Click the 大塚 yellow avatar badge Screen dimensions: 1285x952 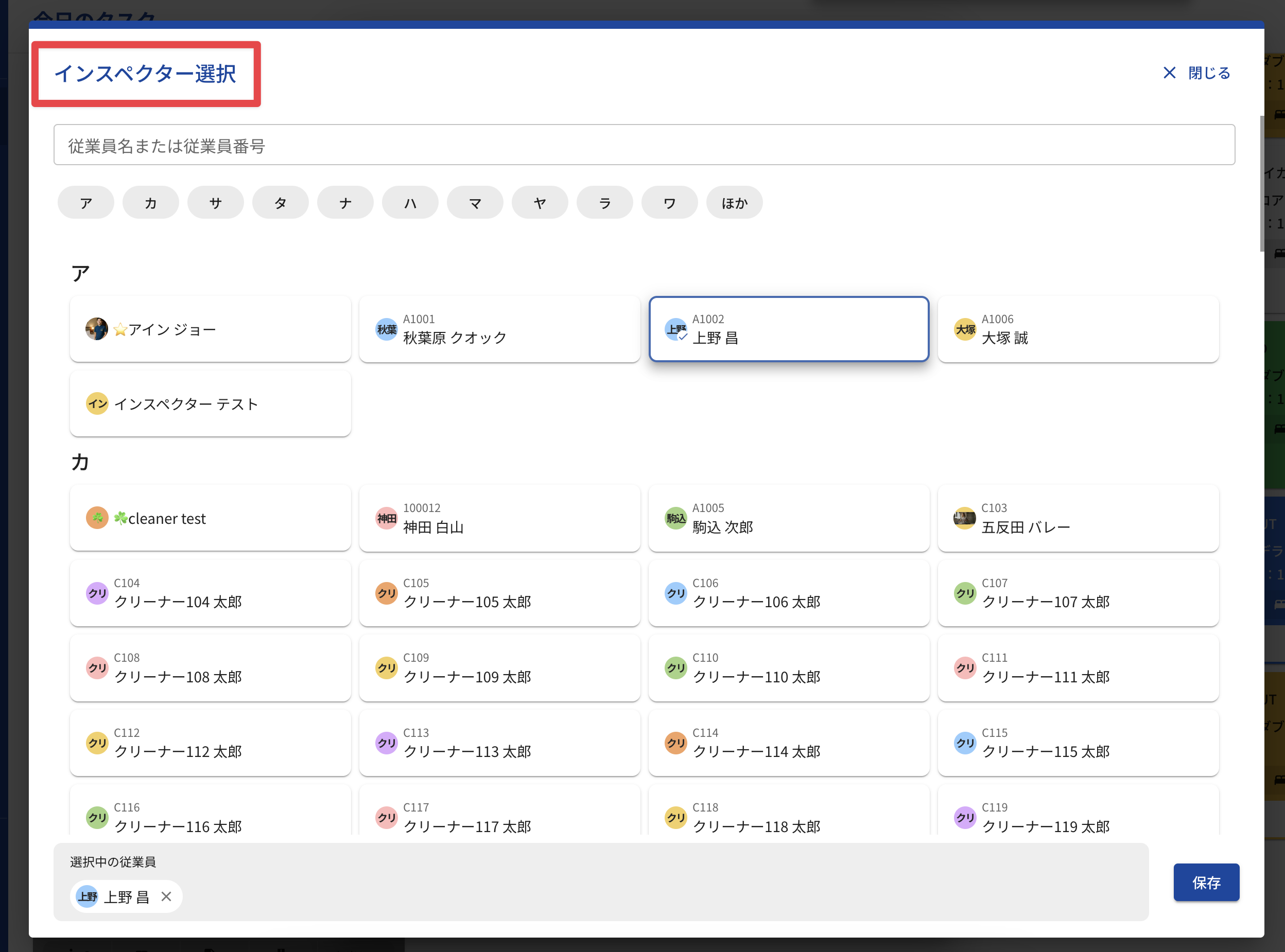(964, 329)
